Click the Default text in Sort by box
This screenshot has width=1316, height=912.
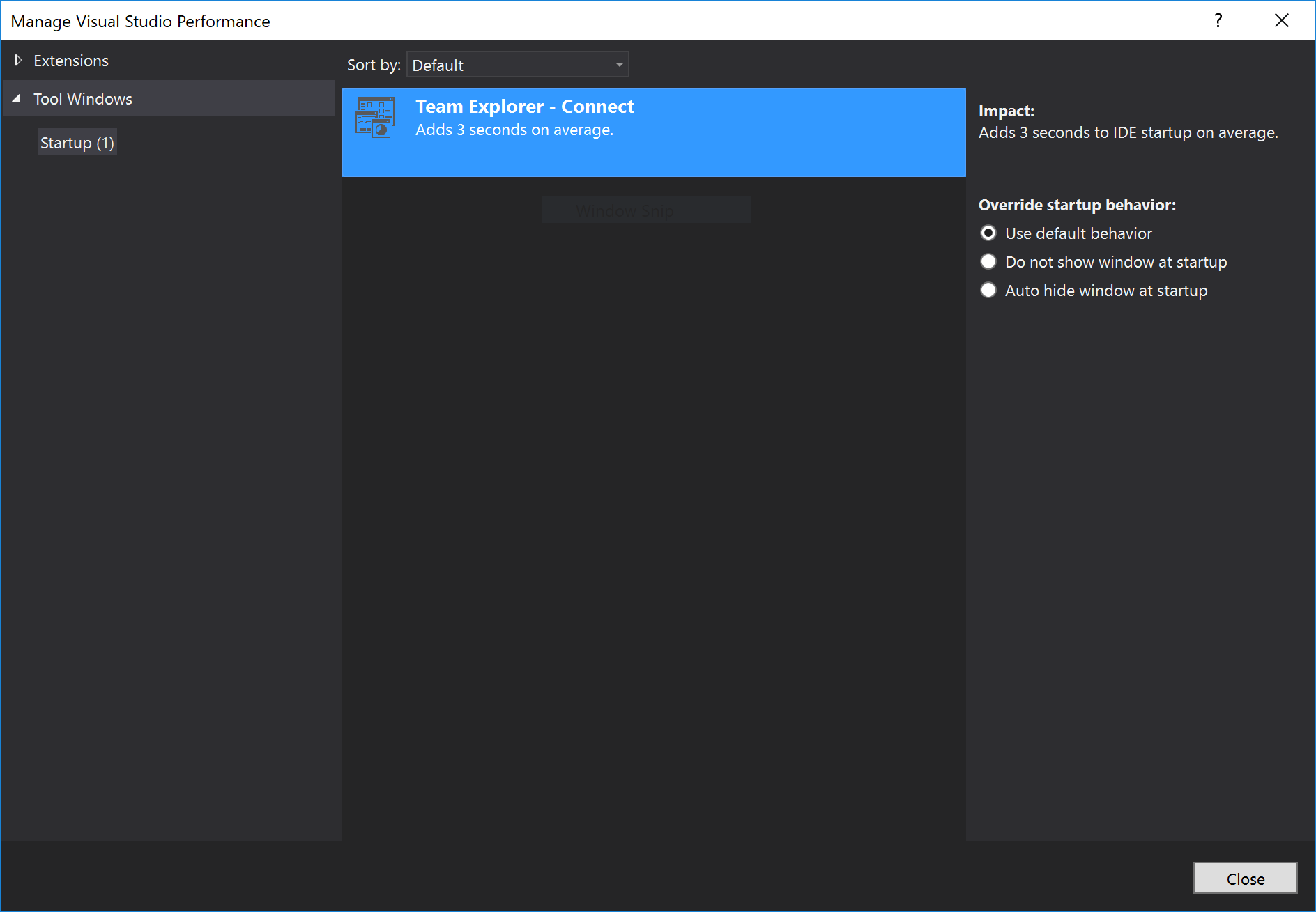click(438, 65)
